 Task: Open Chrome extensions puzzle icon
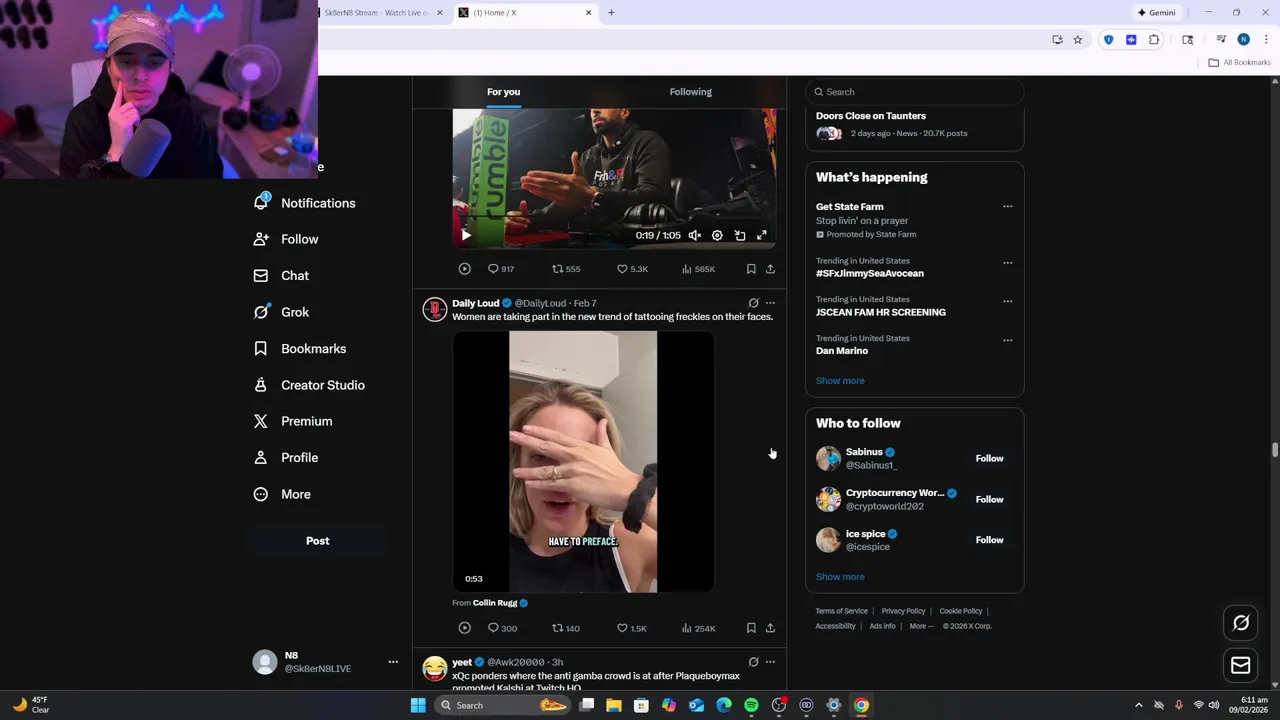coord(1154,40)
